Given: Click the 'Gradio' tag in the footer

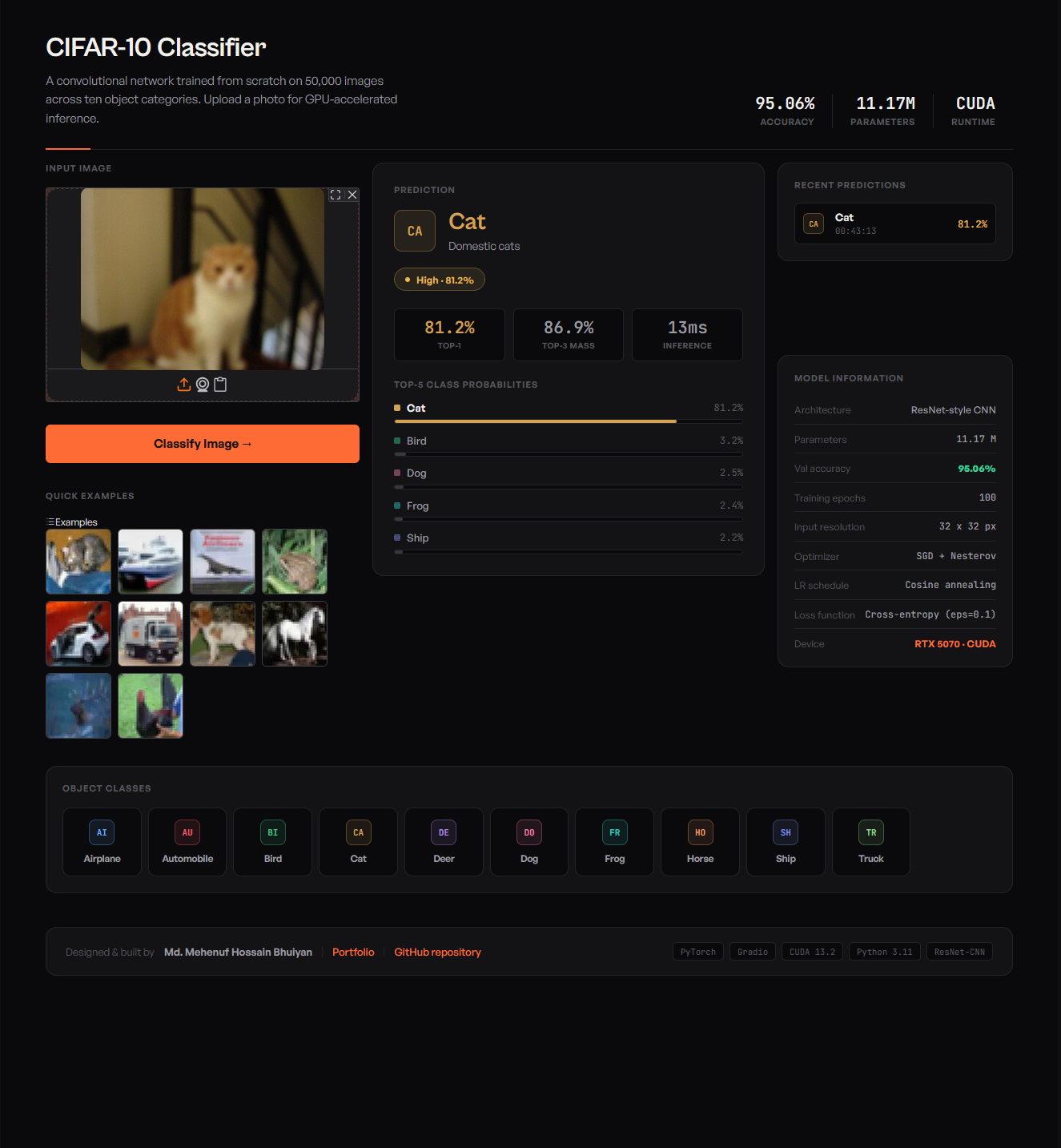Looking at the screenshot, I should (753, 952).
